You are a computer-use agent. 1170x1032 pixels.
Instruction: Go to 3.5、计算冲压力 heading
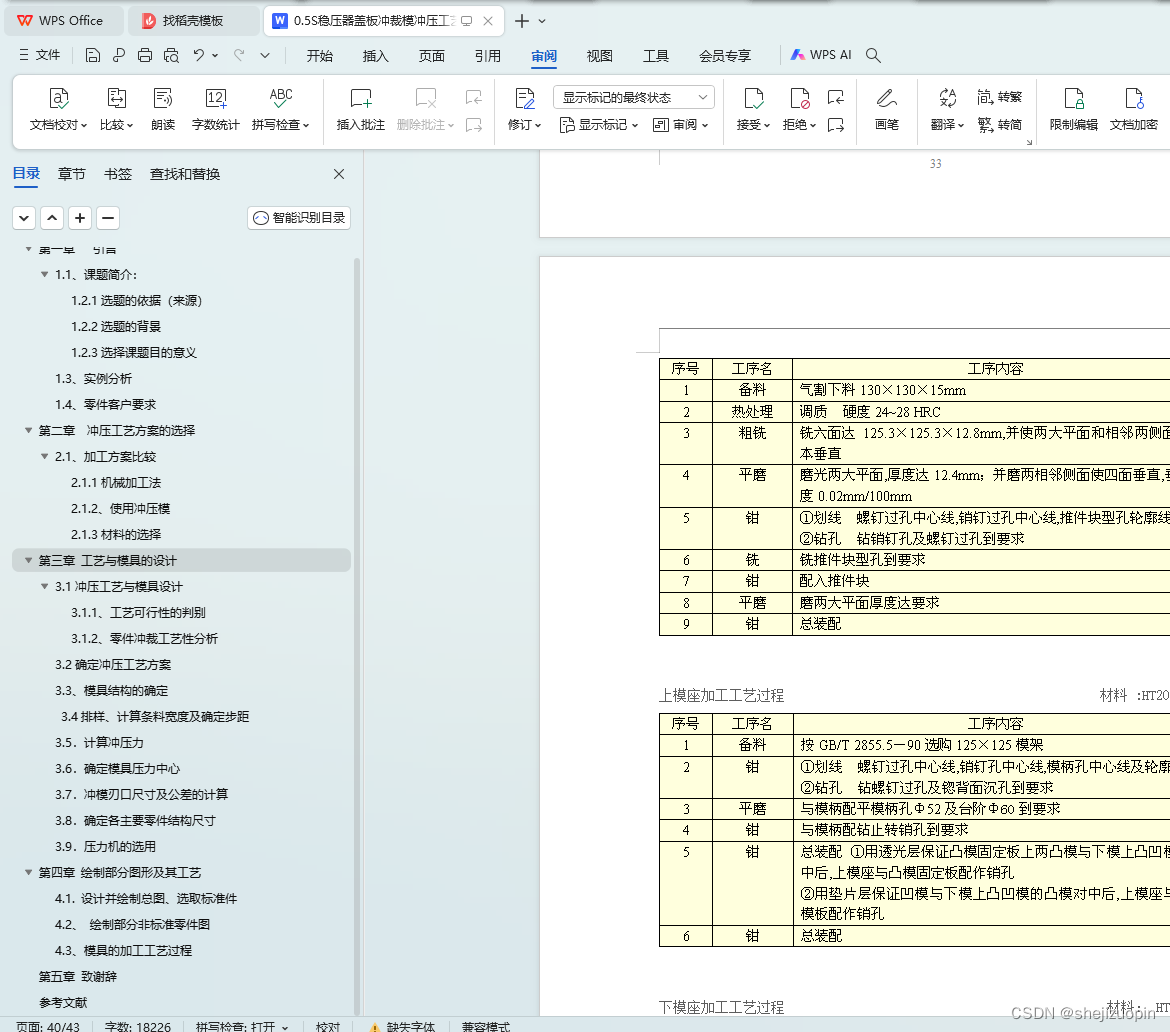tap(99, 742)
